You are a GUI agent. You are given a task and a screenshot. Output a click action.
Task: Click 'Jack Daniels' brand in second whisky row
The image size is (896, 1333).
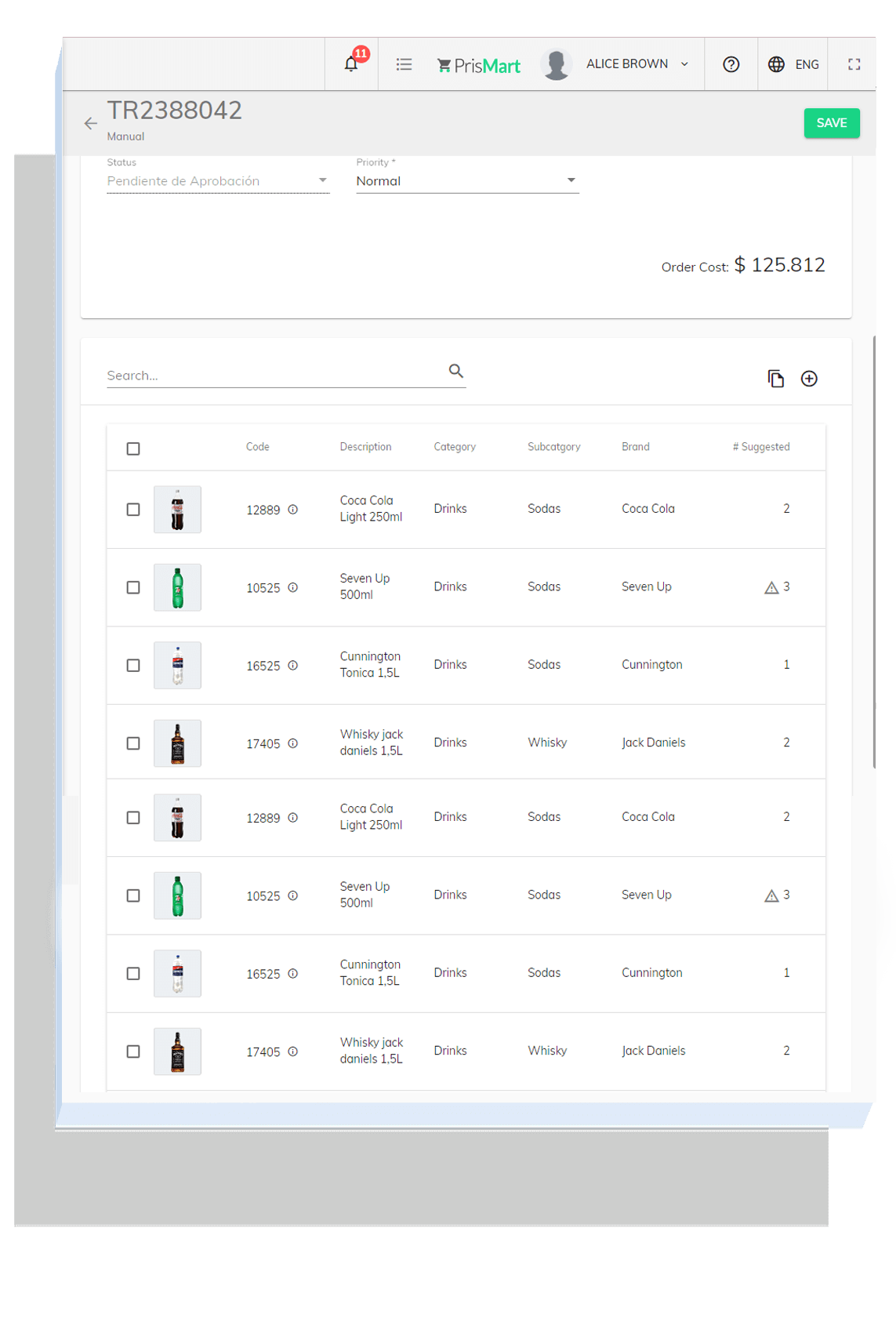click(654, 1051)
